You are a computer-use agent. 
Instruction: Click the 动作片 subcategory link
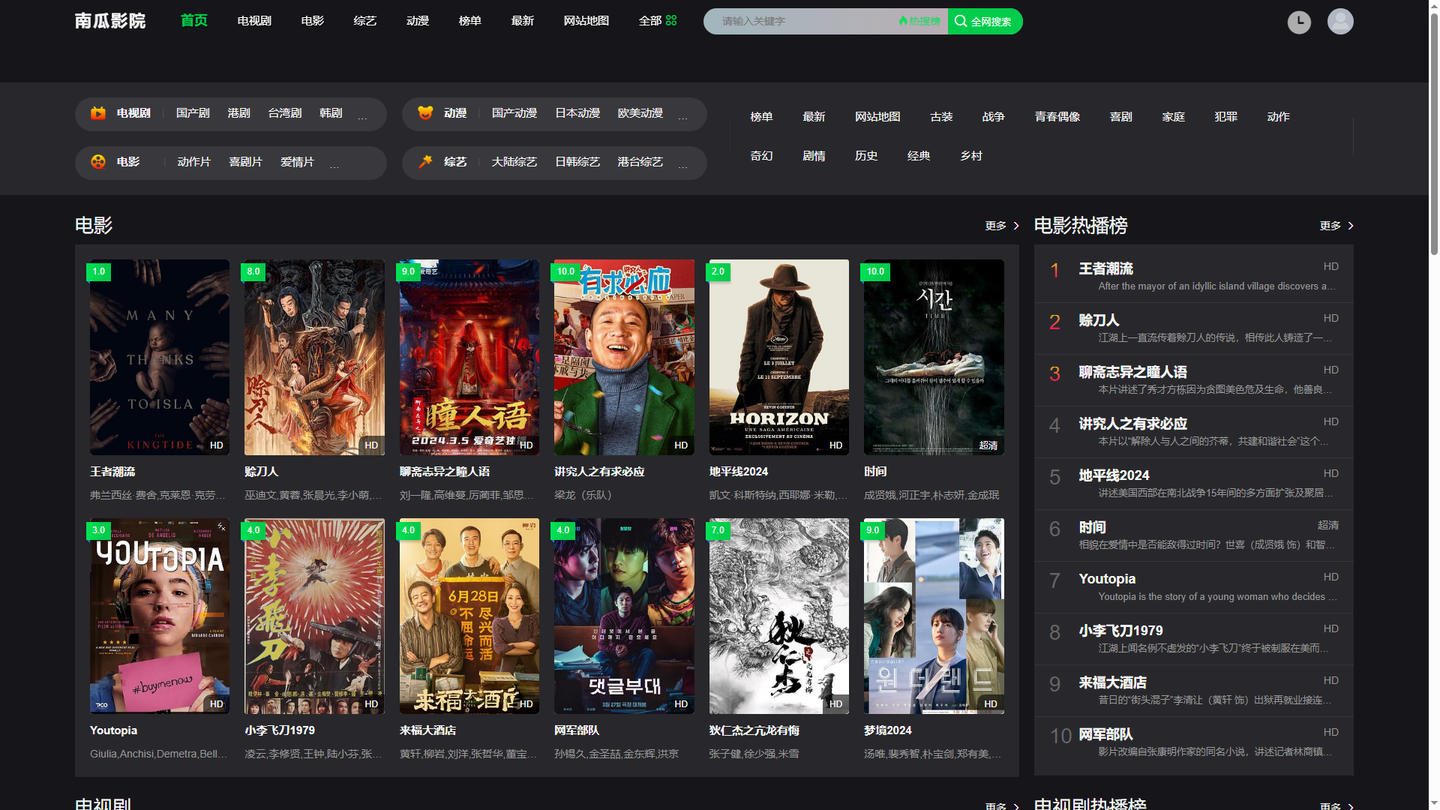(x=194, y=161)
